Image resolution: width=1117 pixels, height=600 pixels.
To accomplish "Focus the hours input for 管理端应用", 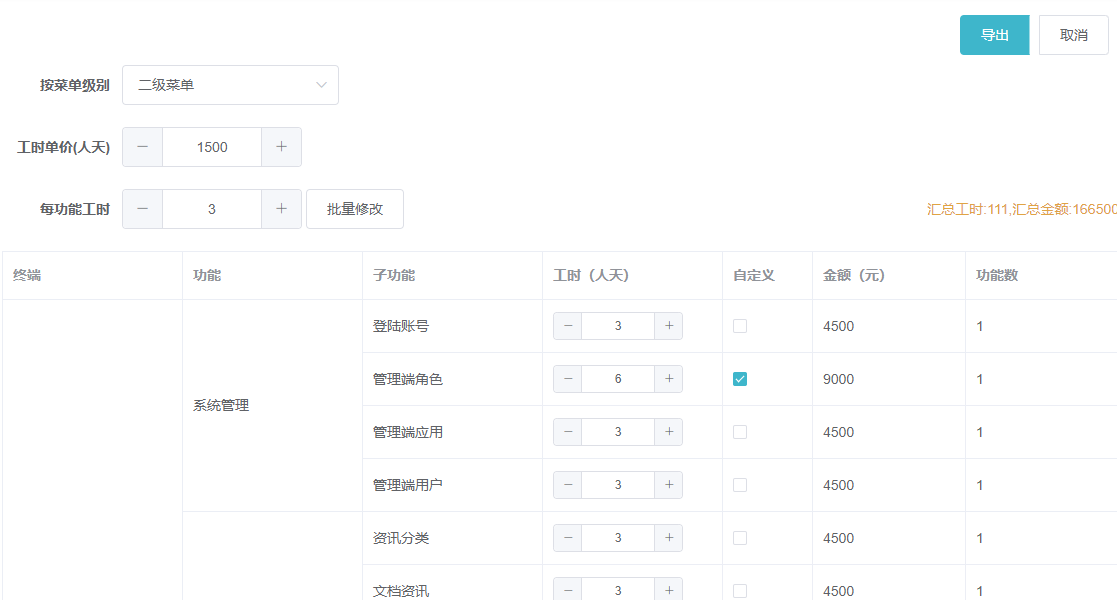I will pyautogui.click(x=618, y=432).
